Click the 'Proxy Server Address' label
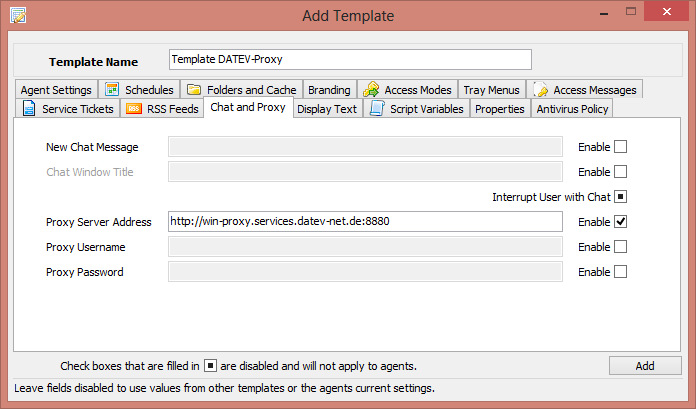This screenshot has height=409, width=696. click(99, 222)
